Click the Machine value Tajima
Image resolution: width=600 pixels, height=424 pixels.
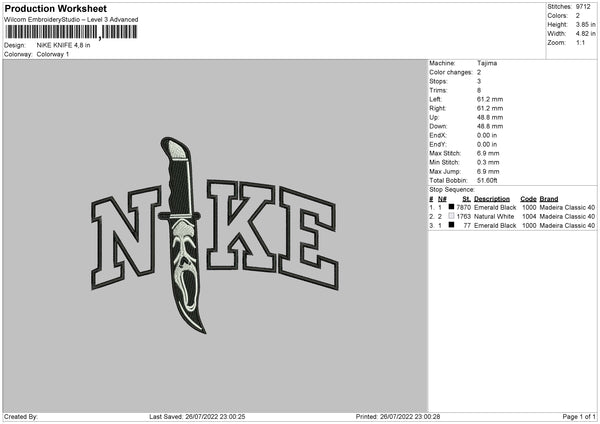(x=487, y=63)
